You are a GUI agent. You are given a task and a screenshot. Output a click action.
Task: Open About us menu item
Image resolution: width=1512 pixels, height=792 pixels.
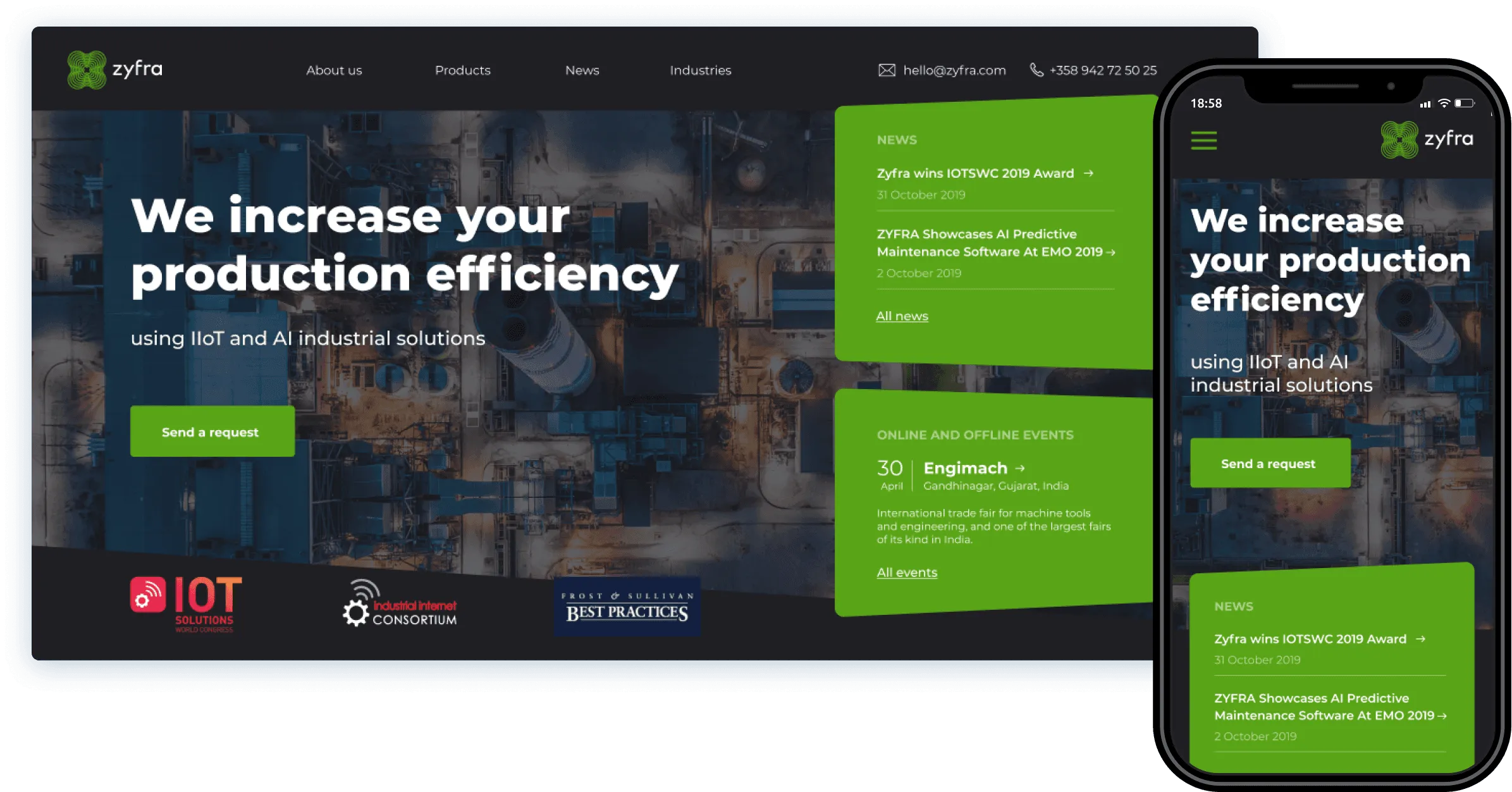click(x=334, y=70)
